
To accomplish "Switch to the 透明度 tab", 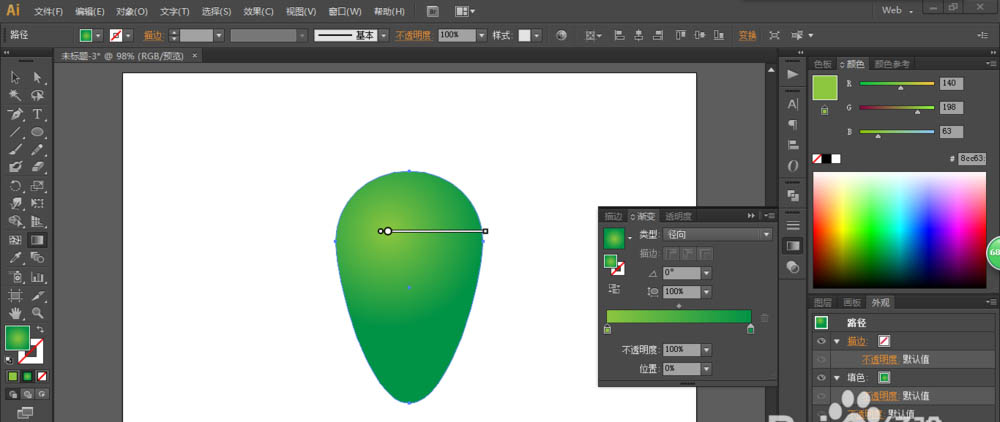I will click(x=678, y=216).
